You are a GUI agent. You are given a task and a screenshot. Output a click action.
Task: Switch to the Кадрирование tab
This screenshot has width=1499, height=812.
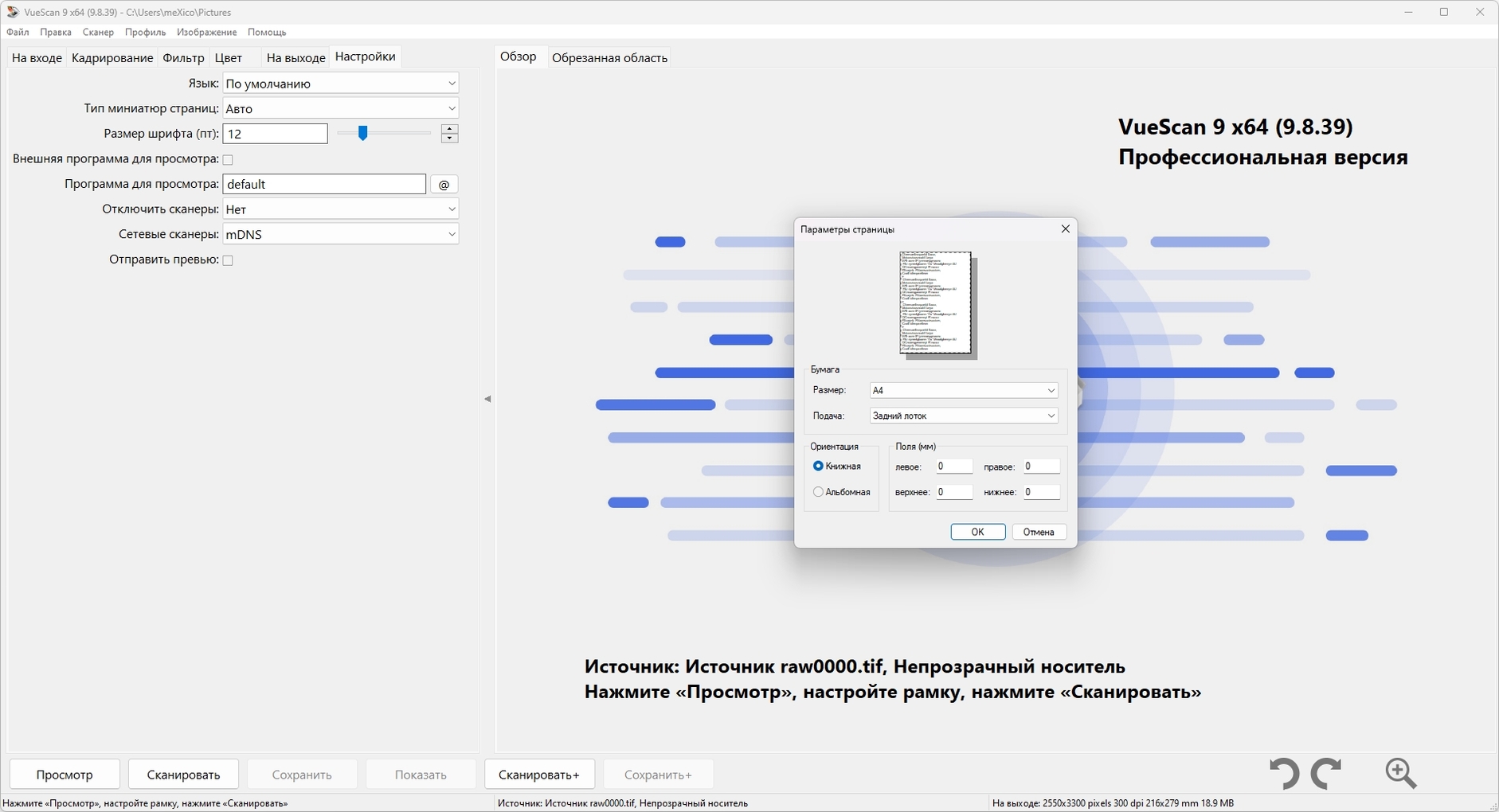(x=112, y=57)
